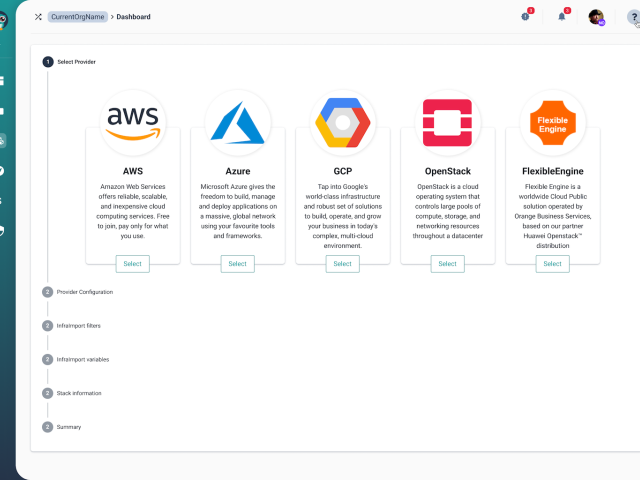
Task: Click the OpenStack card title
Action: (x=448, y=171)
